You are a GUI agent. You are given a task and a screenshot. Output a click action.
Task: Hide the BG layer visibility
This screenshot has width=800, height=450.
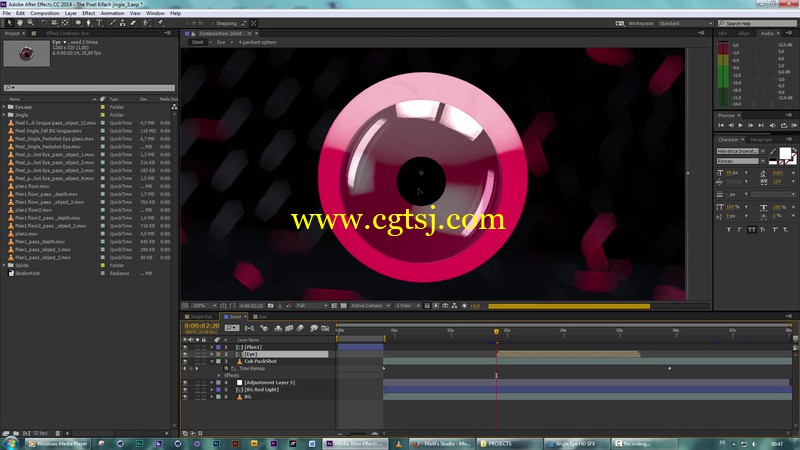click(x=185, y=397)
